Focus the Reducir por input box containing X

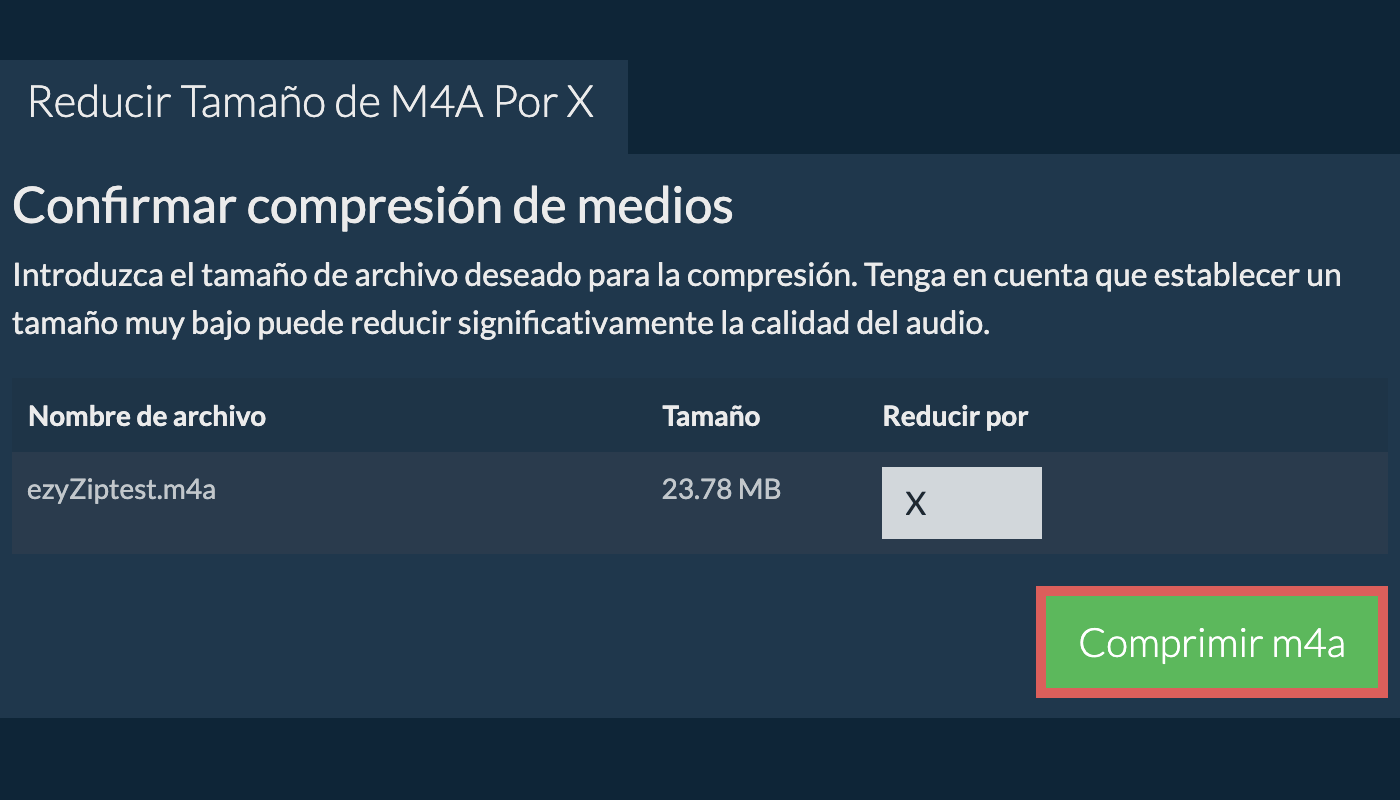point(962,503)
